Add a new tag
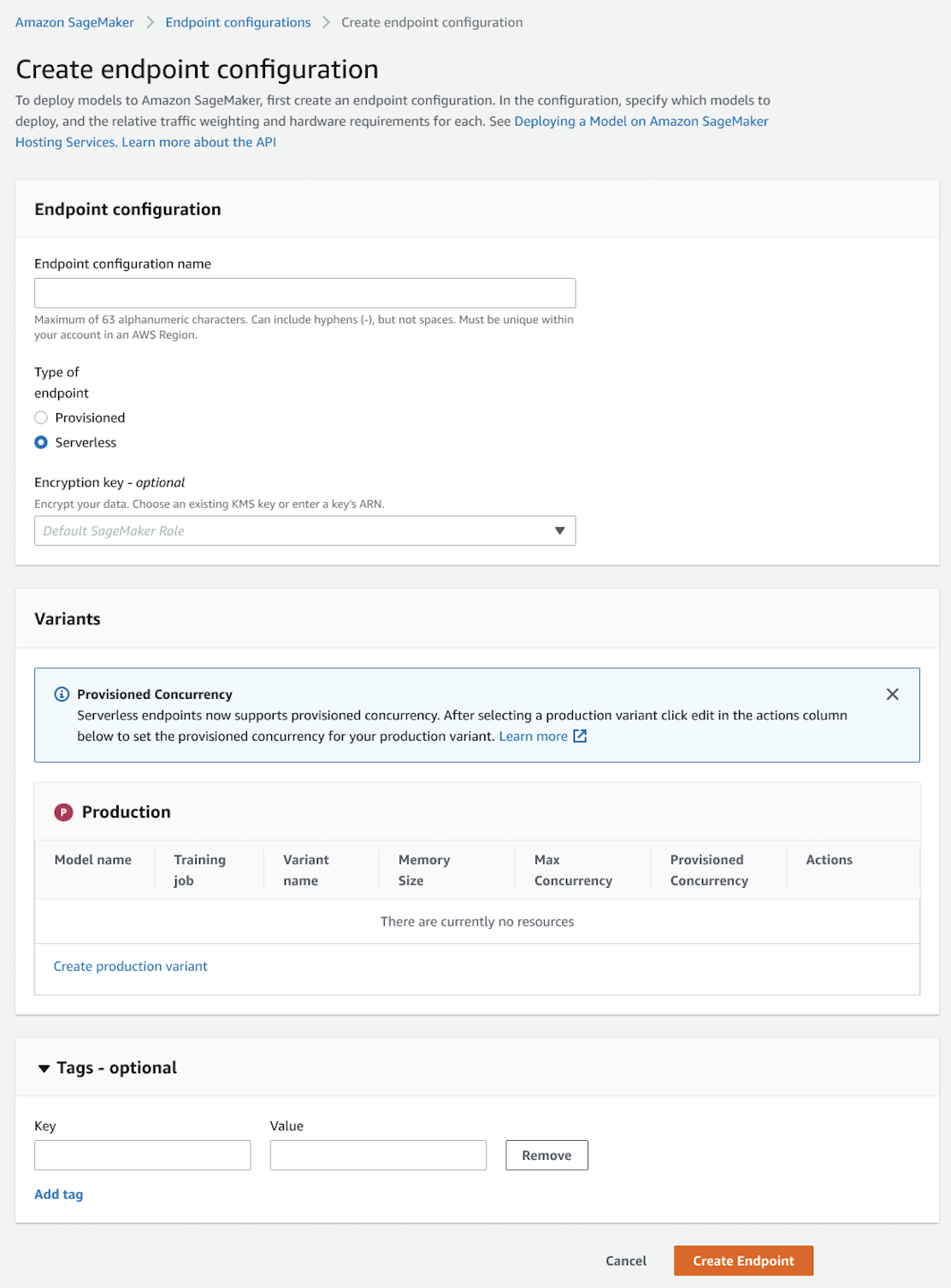951x1288 pixels. coord(58,1193)
